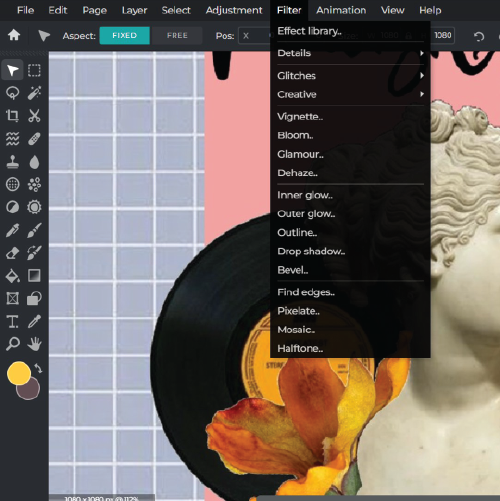Select the Eraser tool
The image size is (500, 501).
pos(13,253)
